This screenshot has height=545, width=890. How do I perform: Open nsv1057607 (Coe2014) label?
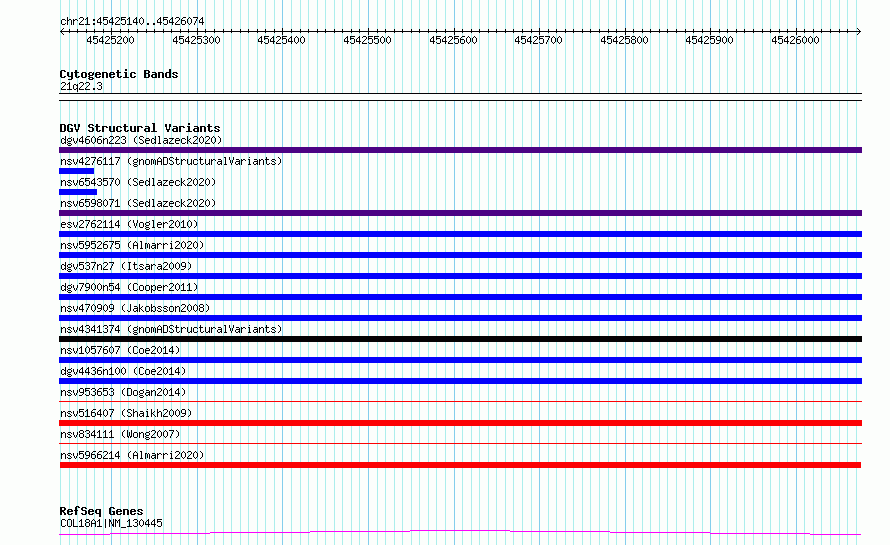(120, 350)
